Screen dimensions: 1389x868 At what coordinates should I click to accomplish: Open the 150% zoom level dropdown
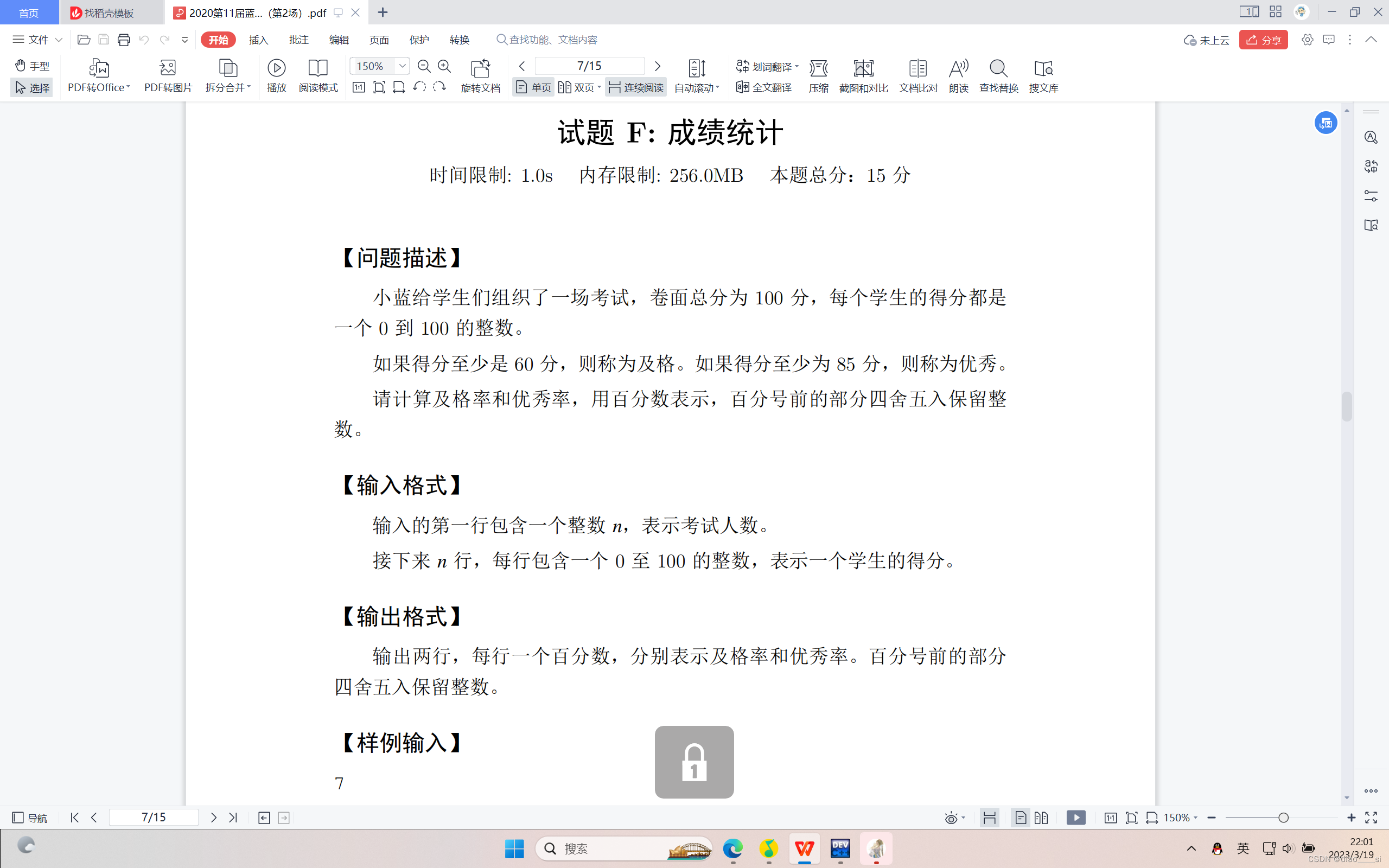[403, 66]
